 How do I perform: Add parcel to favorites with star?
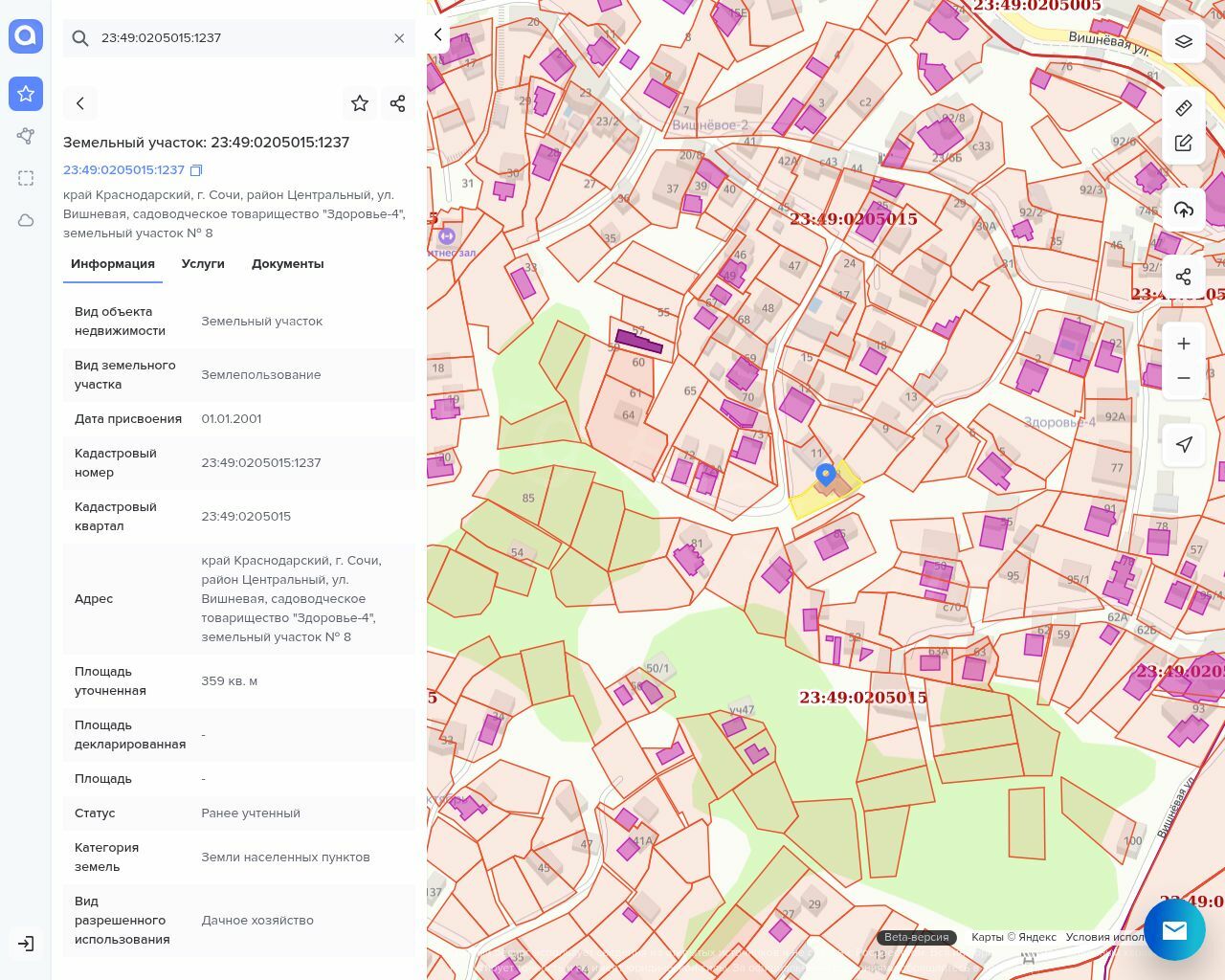click(360, 103)
